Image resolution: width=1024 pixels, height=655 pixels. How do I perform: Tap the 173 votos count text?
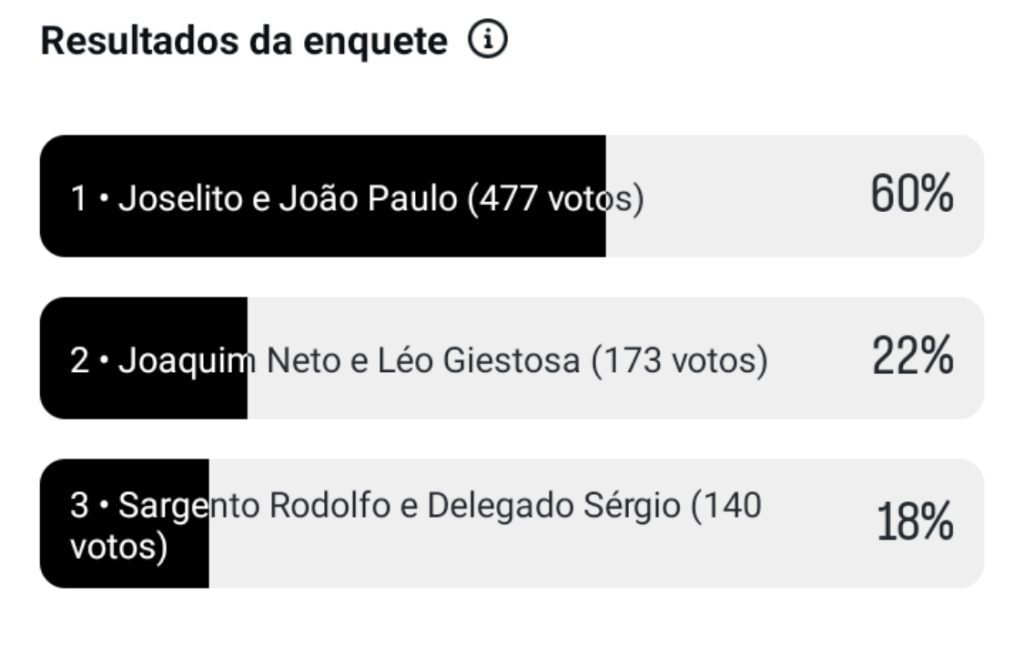click(679, 360)
